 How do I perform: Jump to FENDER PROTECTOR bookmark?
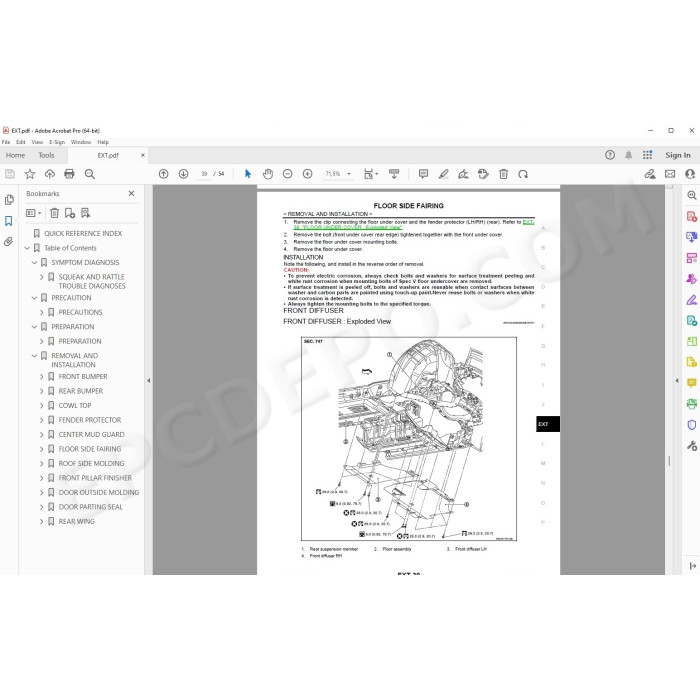point(90,420)
